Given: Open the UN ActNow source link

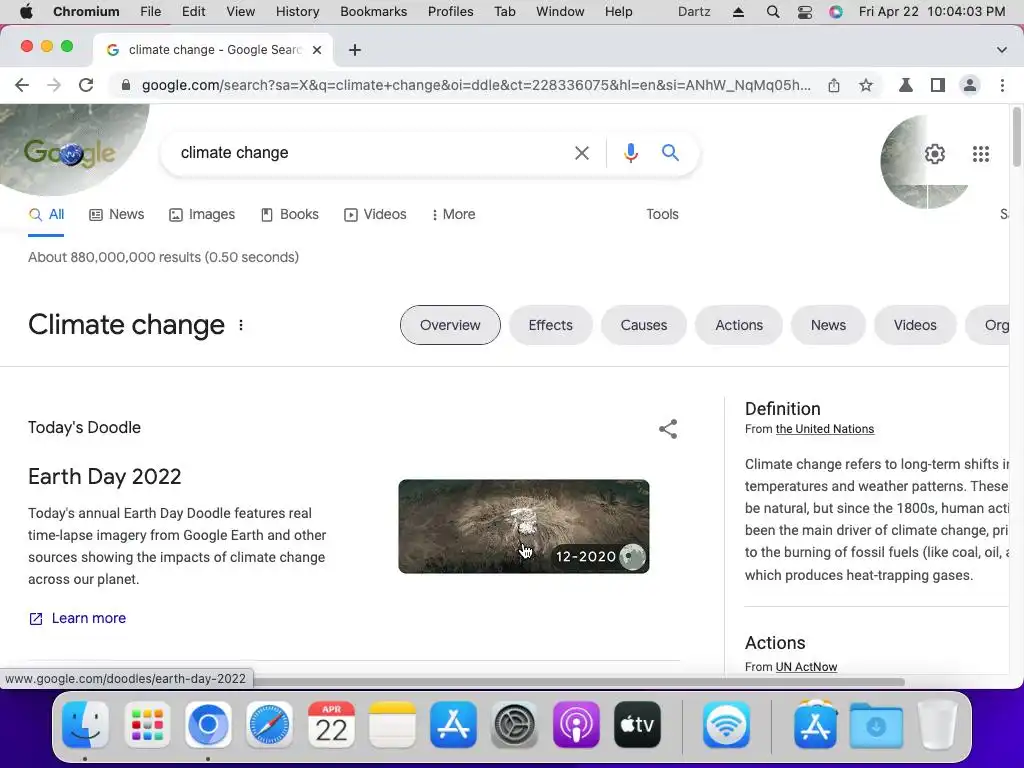Looking at the screenshot, I should click(x=806, y=667).
